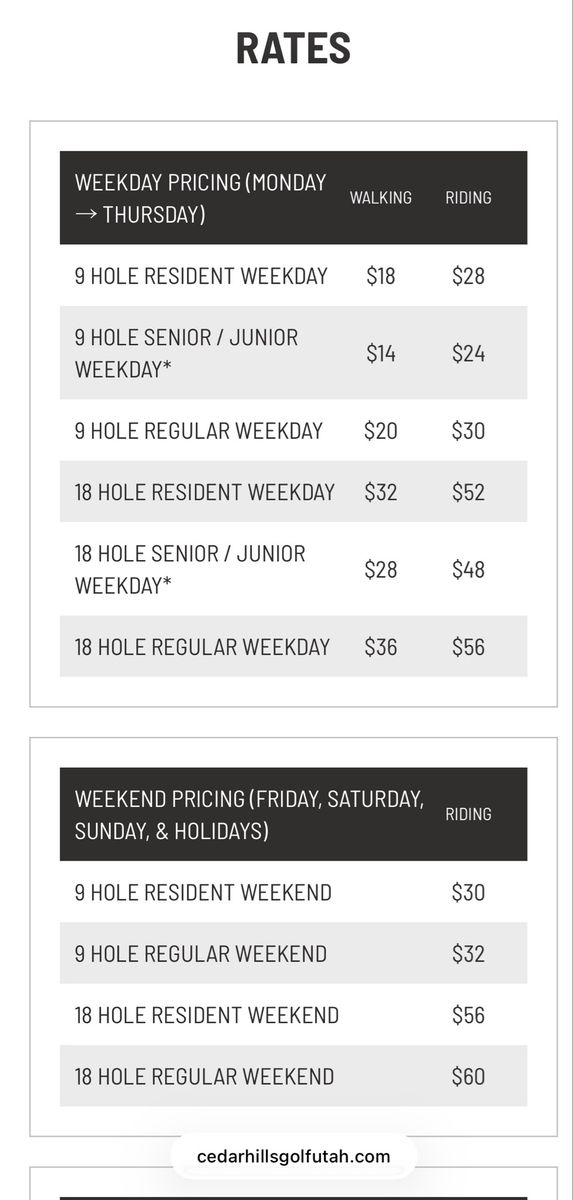Select the $52 18-hole resident riding price
573x1200 pixels.
pos(468,492)
